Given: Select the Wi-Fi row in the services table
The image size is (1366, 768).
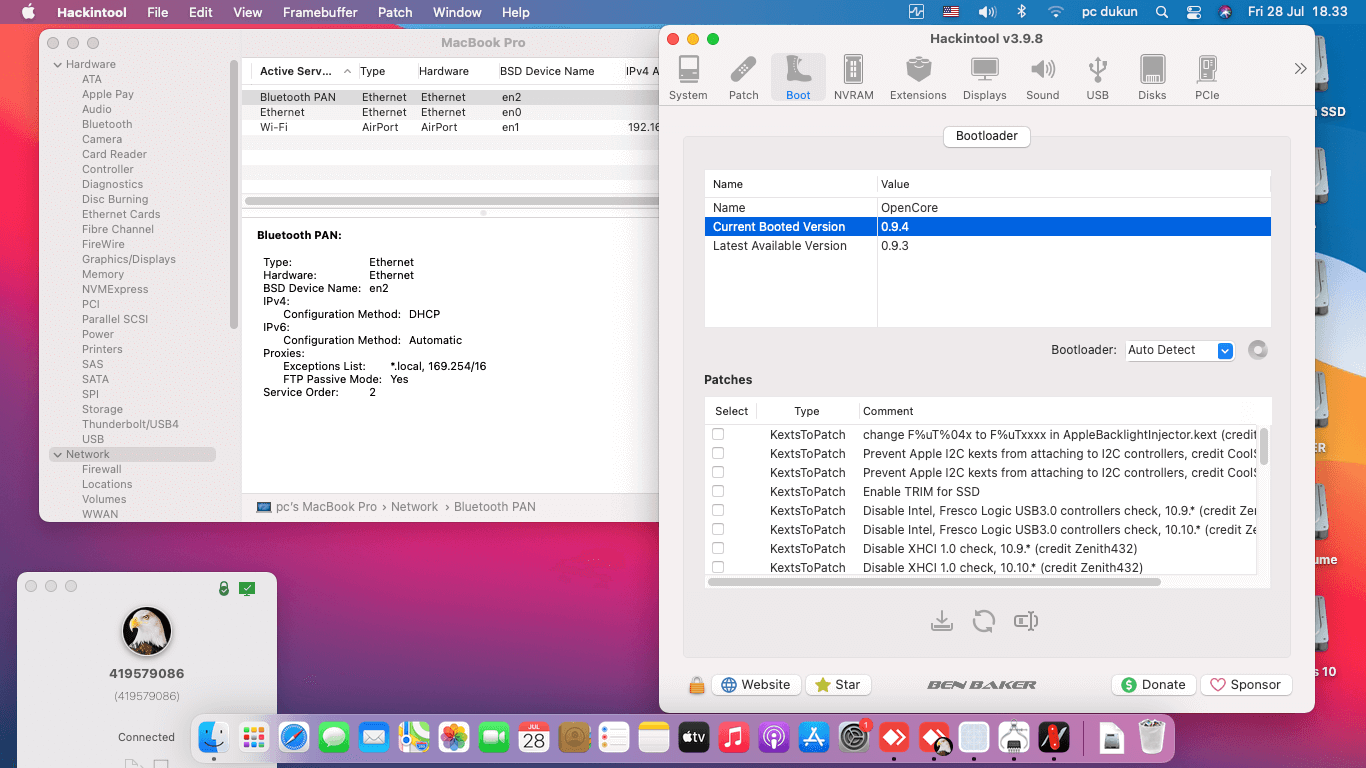Looking at the screenshot, I should [450, 127].
